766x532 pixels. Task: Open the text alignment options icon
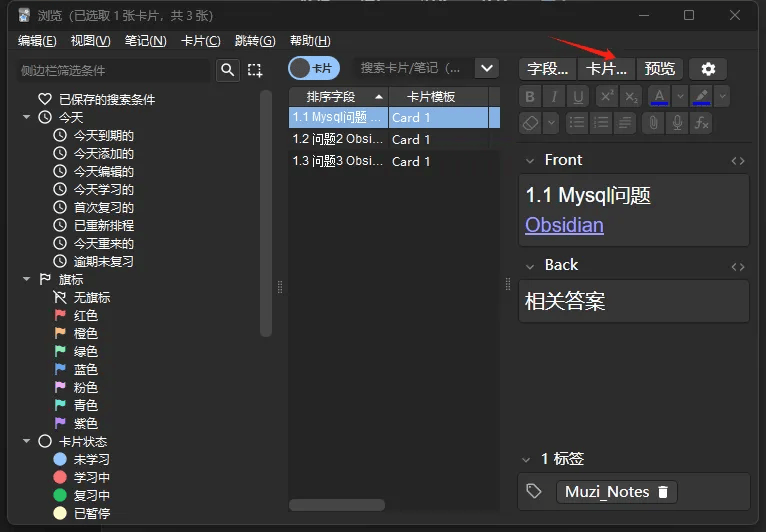[625, 123]
